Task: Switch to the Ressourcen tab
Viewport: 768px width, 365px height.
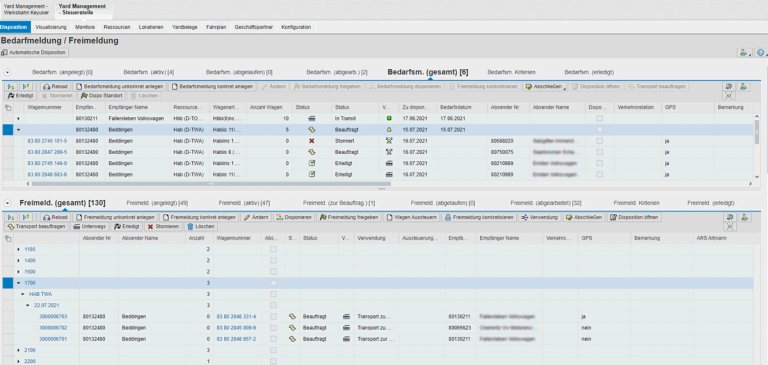Action: point(117,27)
